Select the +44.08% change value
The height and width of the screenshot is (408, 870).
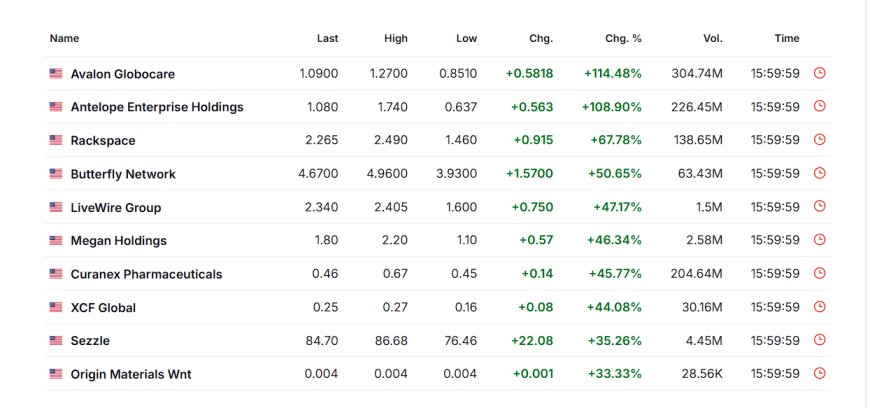click(615, 307)
